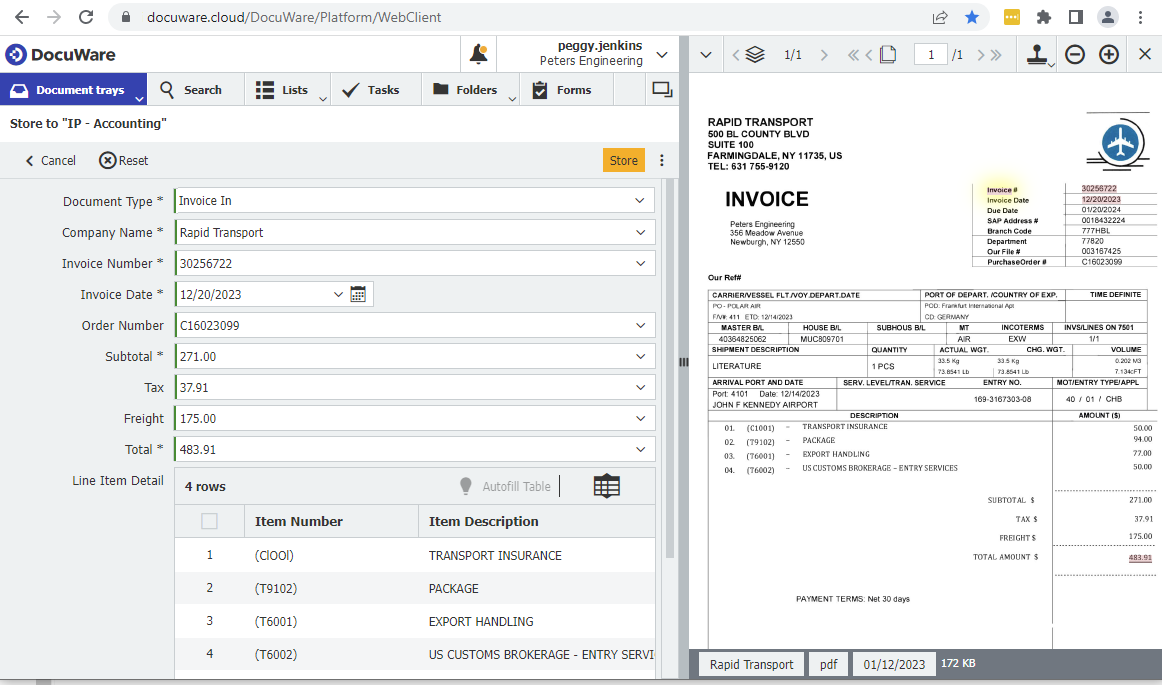Open Chrome profile avatar

point(1107,16)
